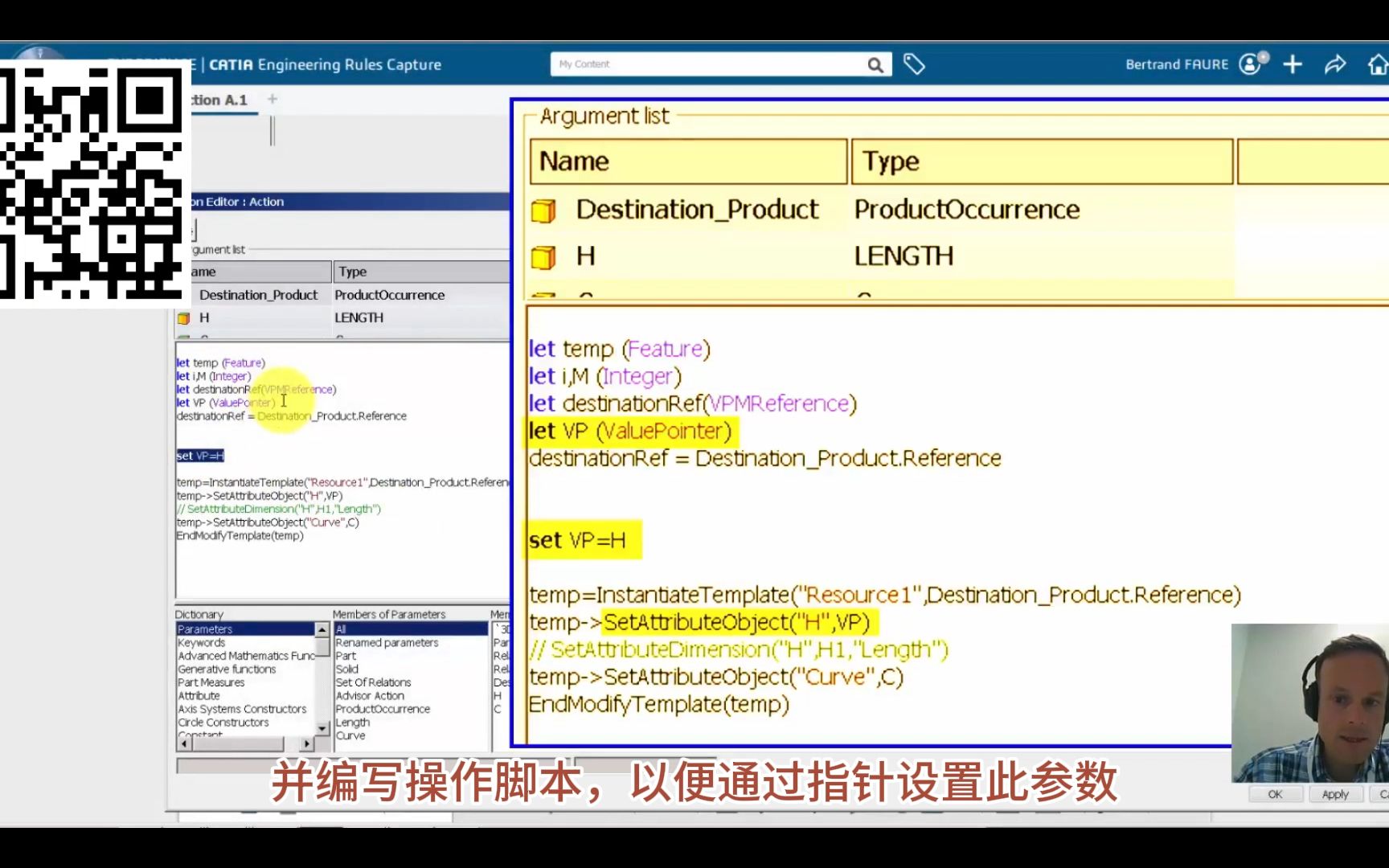Switch to the 'tion A.1' tab
Viewport: 1389px width, 868px height.
(219, 100)
